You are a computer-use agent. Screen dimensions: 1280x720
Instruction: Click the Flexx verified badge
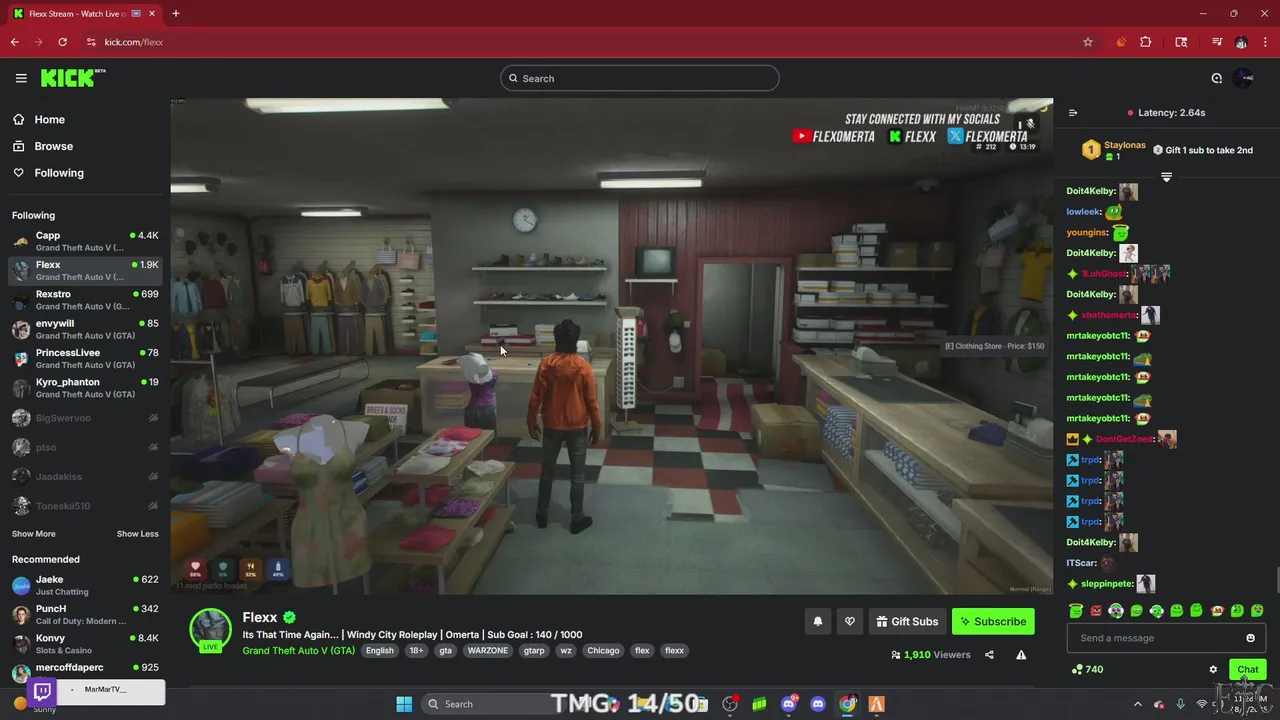point(289,617)
